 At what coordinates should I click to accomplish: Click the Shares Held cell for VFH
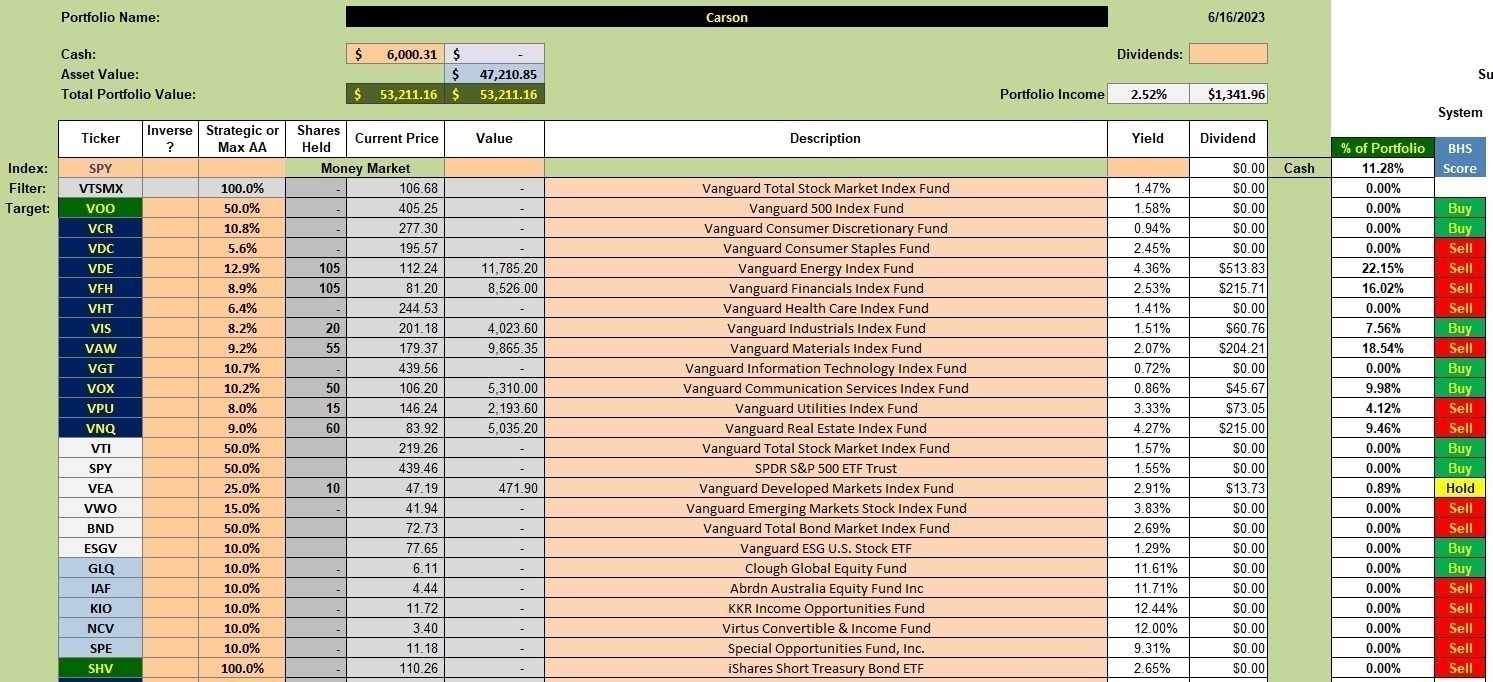point(316,288)
